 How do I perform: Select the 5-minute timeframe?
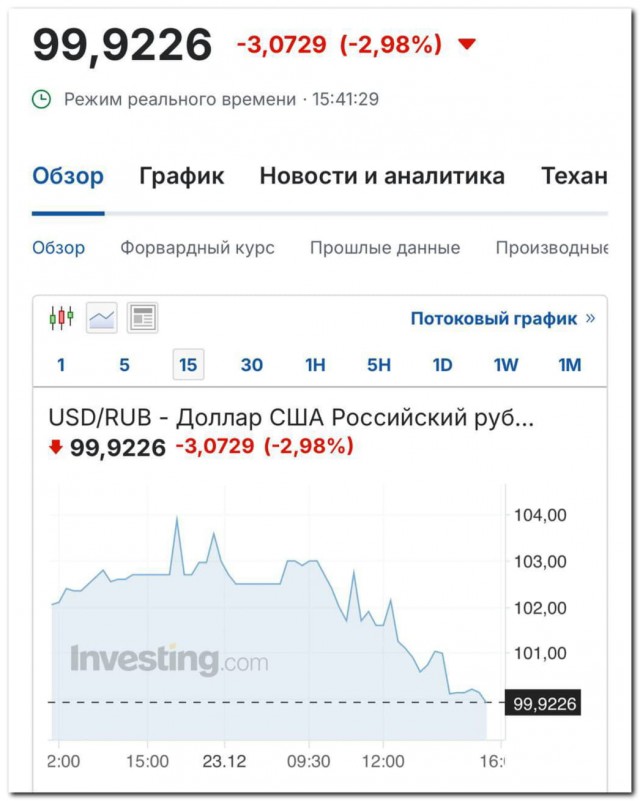click(x=124, y=365)
